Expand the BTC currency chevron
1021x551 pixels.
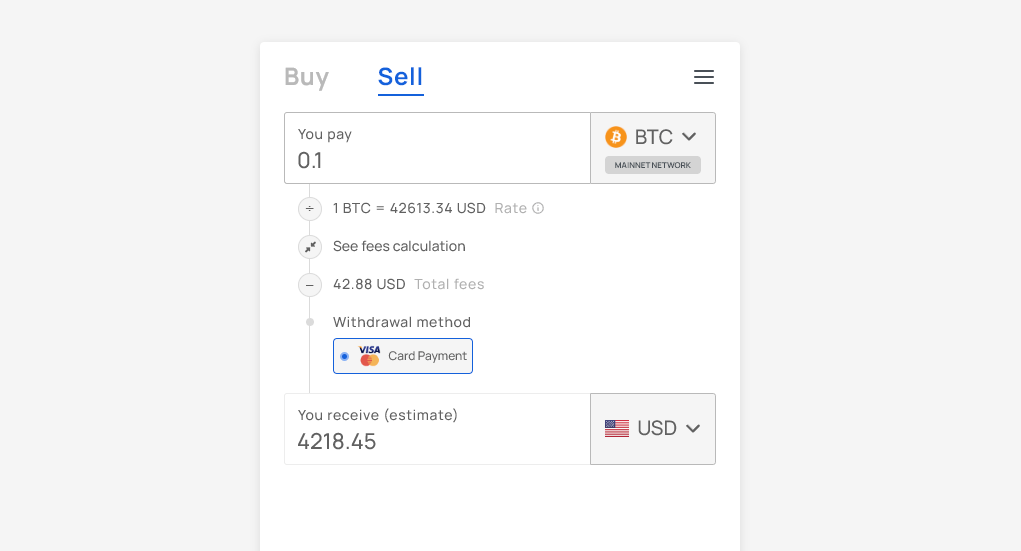[x=689, y=137]
